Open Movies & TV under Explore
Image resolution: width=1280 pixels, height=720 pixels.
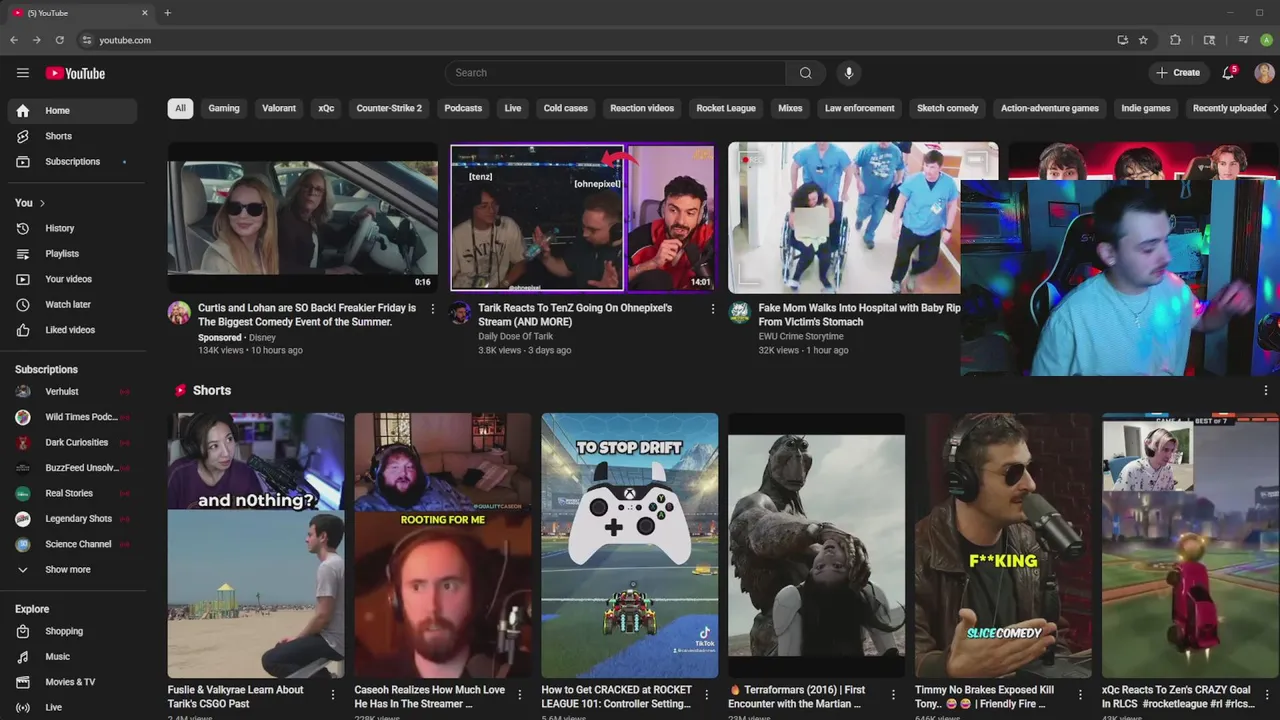72,682
